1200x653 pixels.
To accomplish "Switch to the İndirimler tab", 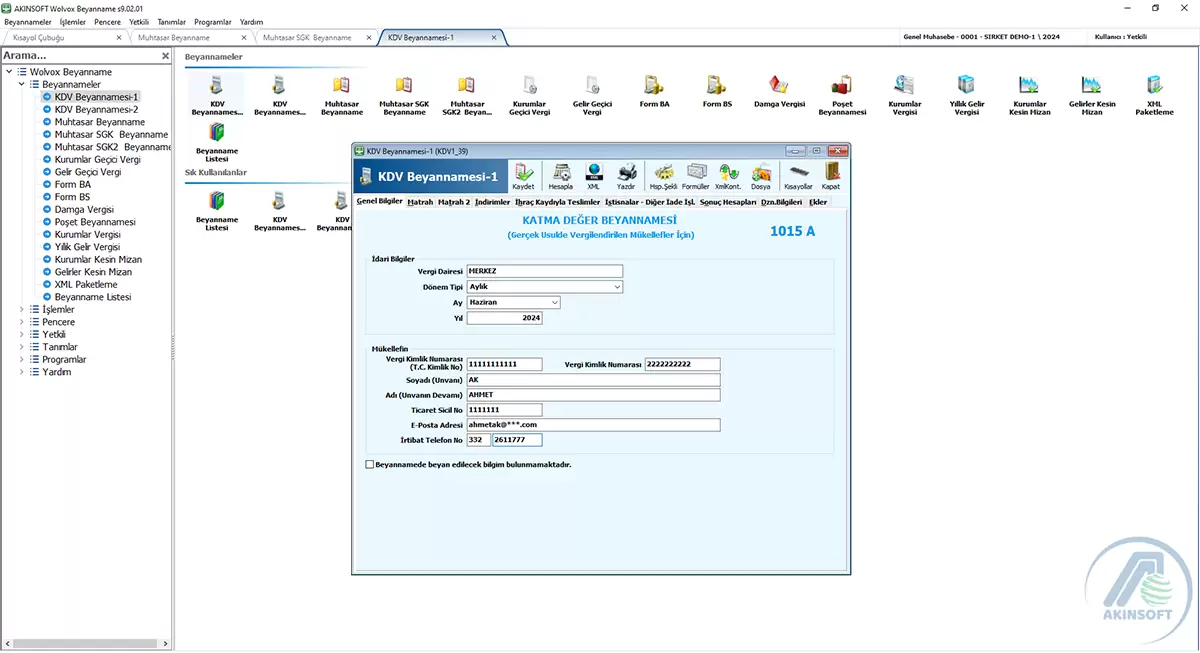I will 492,202.
